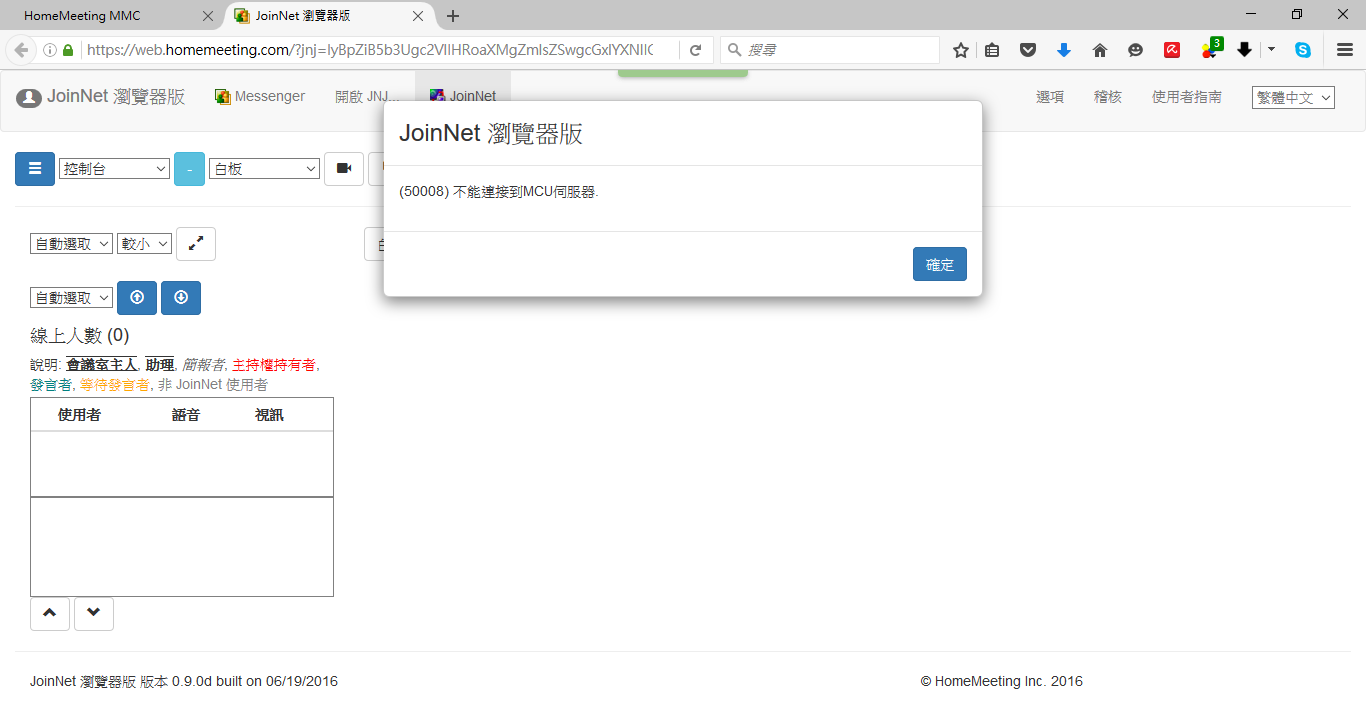The image size is (1366, 728).
Task: Click the Skype toolbar icon
Action: pyautogui.click(x=1303, y=50)
